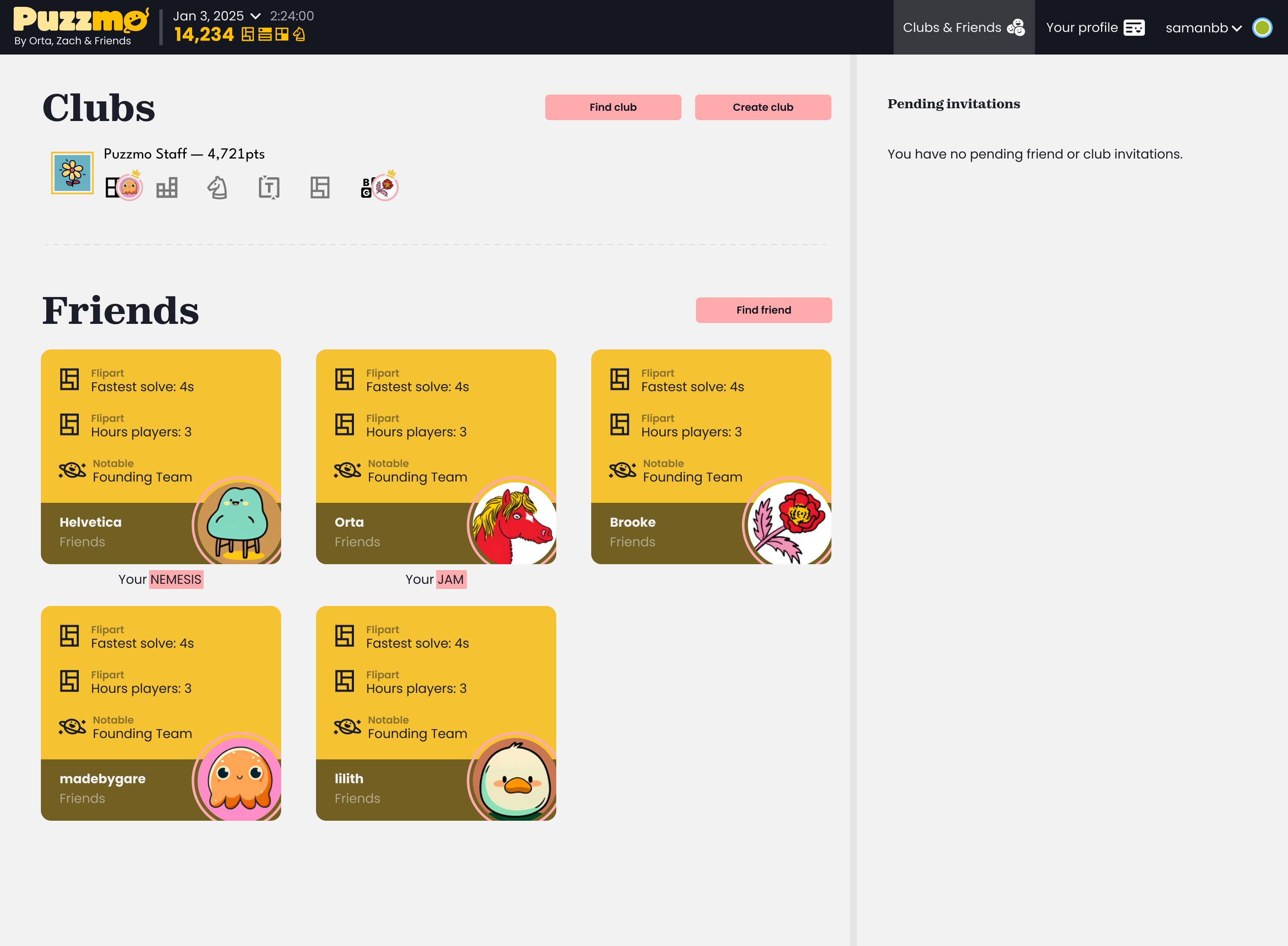Open the Clubs & Friends tab
The width and height of the screenshot is (1288, 946).
click(x=963, y=28)
